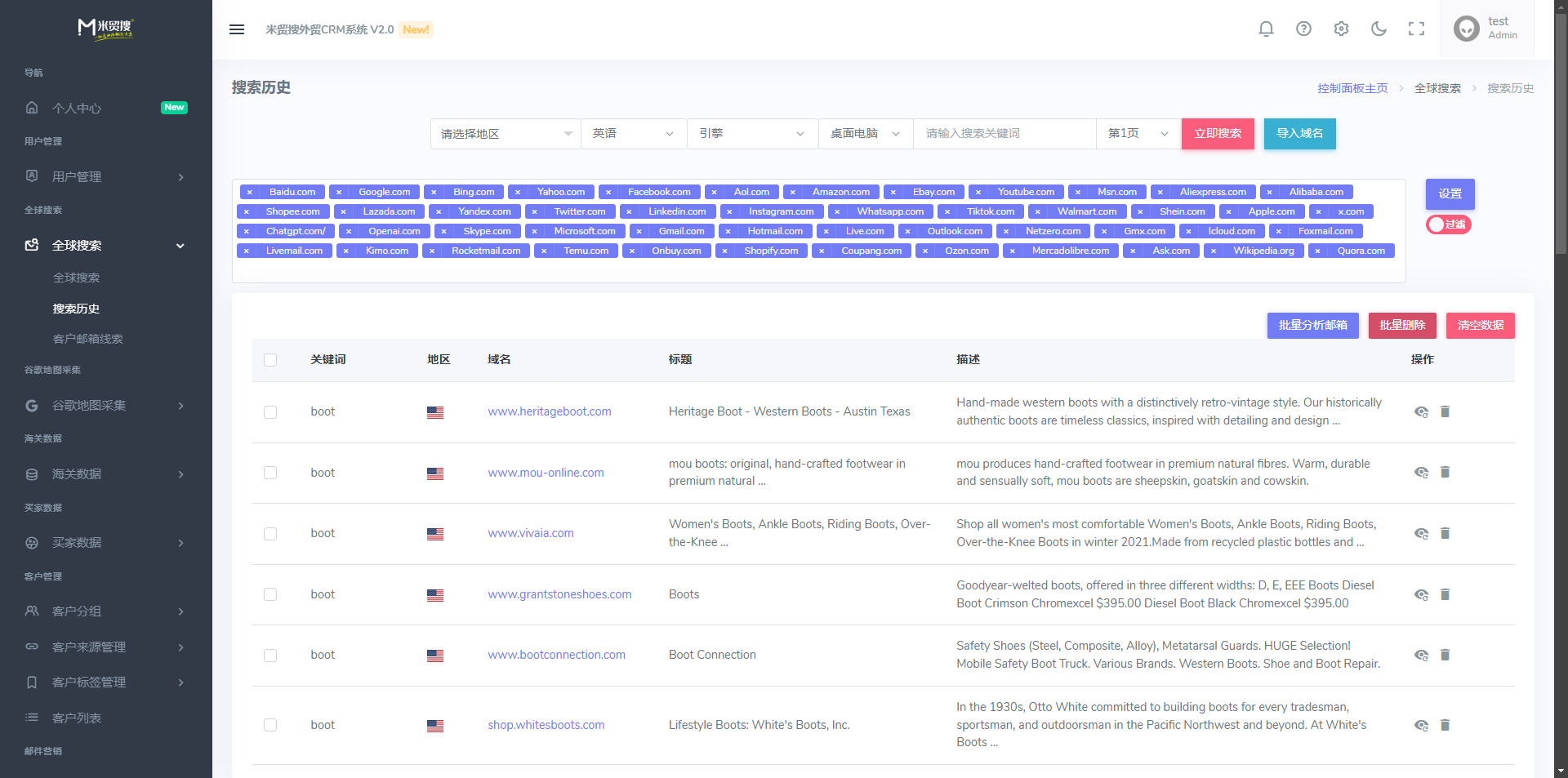Remove the Wikipedia.org filter tag
The height and width of the screenshot is (778, 1568).
(x=1214, y=251)
